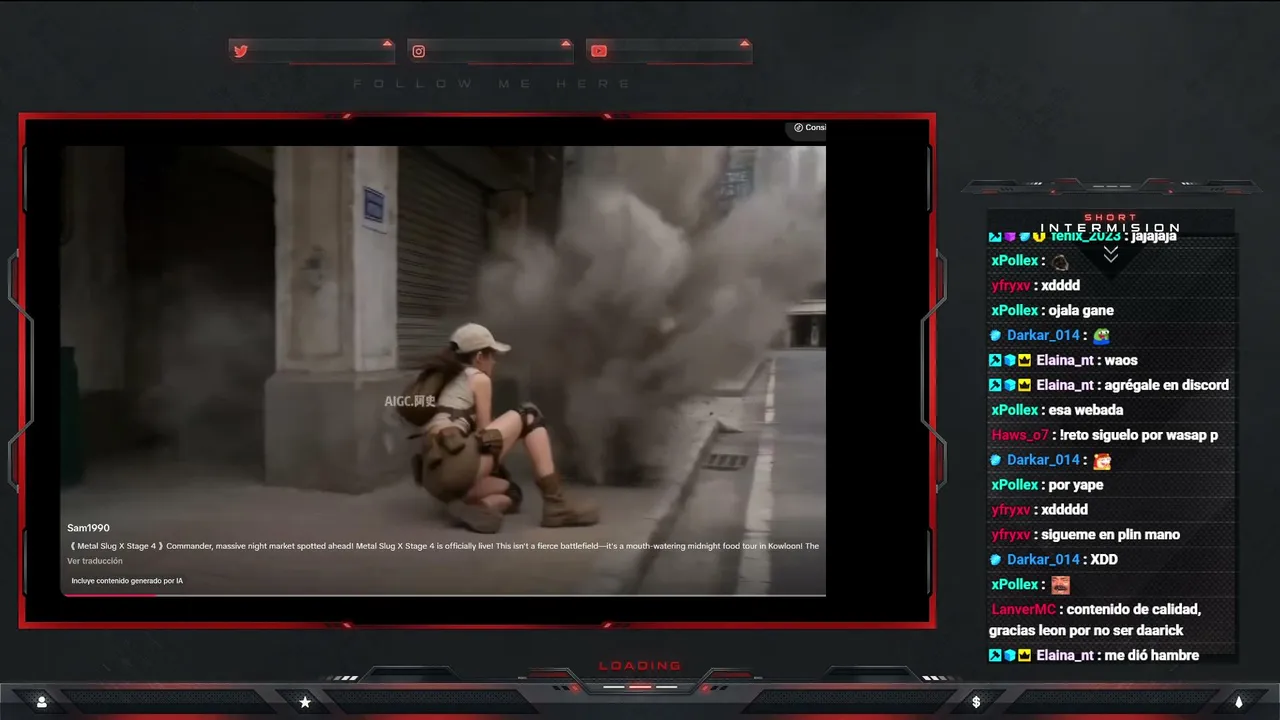1280x720 pixels.
Task: Expand the Instagram panel red arrow
Action: [566, 43]
